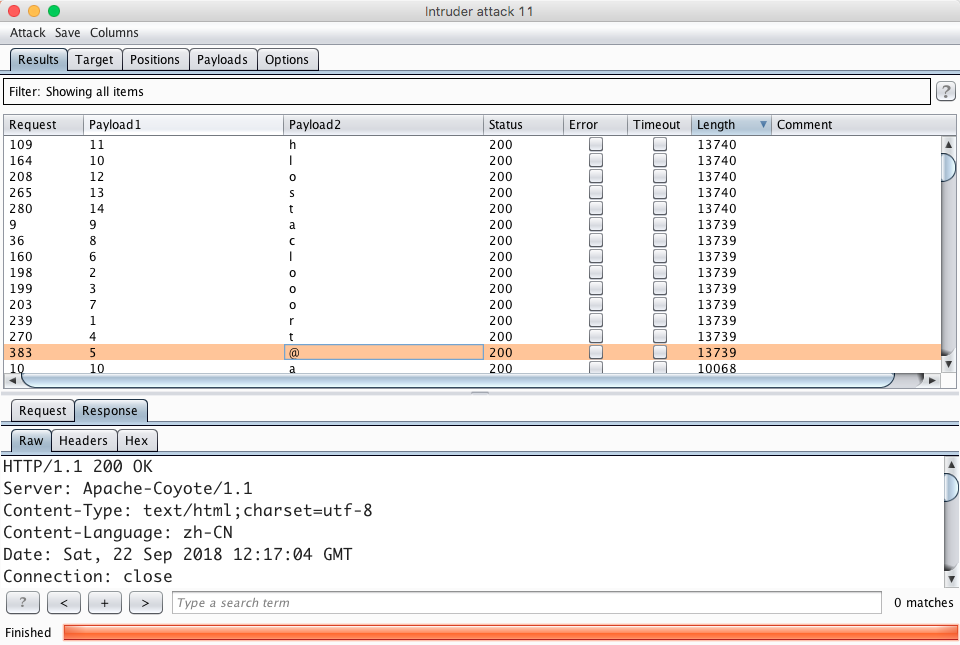960x645 pixels.
Task: Toggle Error checkbox for request 239
Action: 596,320
